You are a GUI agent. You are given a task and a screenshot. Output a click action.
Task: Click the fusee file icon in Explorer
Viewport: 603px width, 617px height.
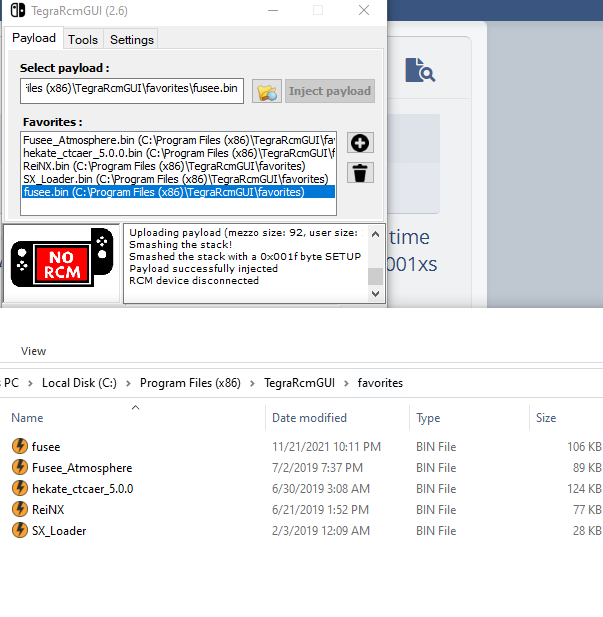(20, 446)
